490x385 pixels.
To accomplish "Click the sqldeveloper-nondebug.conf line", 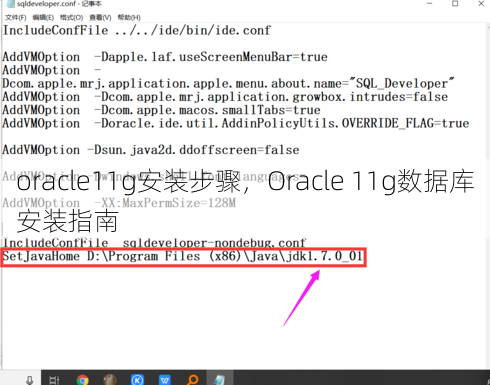I will (x=154, y=243).
